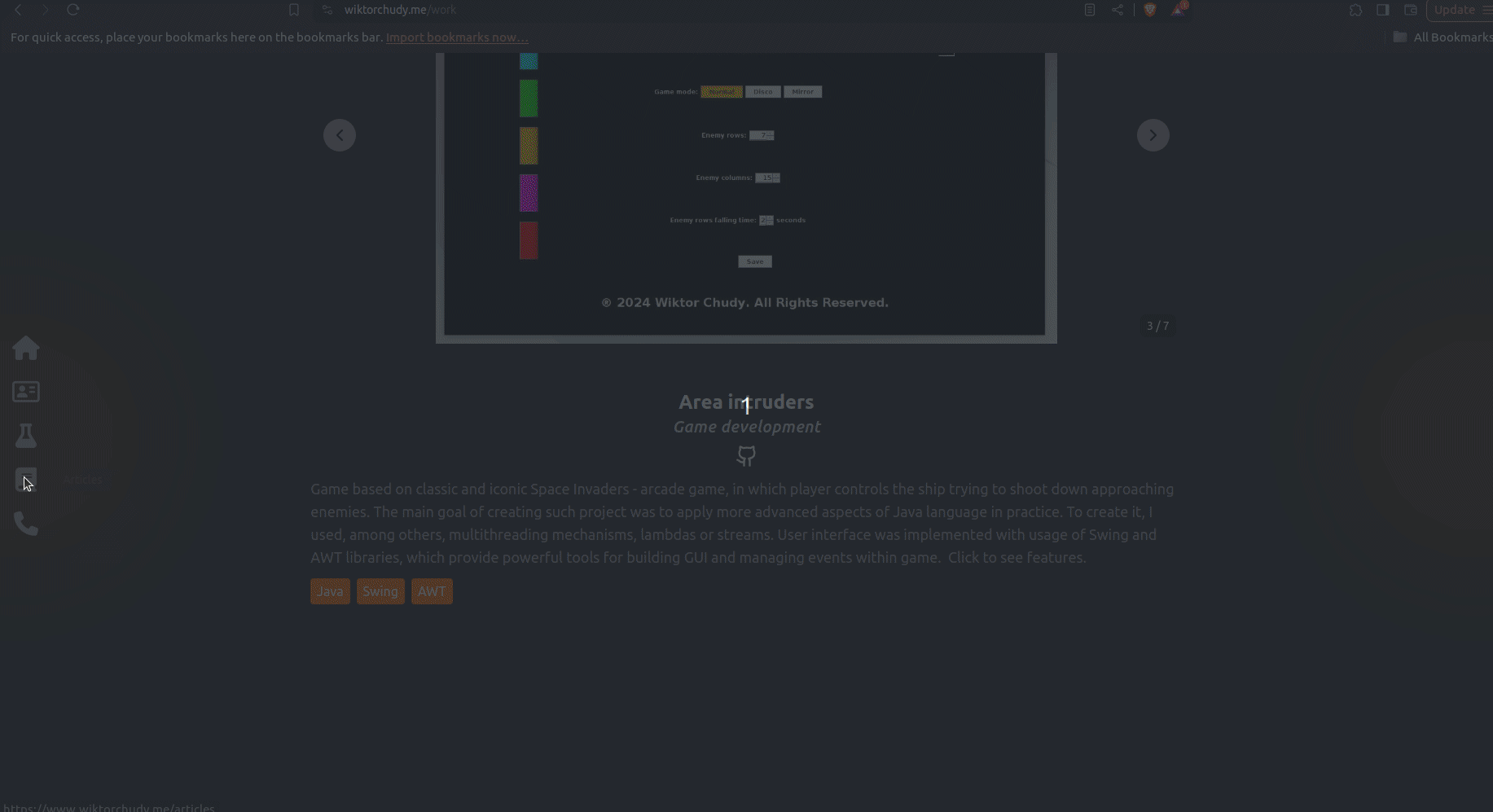
Task: Open Brave Shields lion icon
Action: pos(1150,10)
